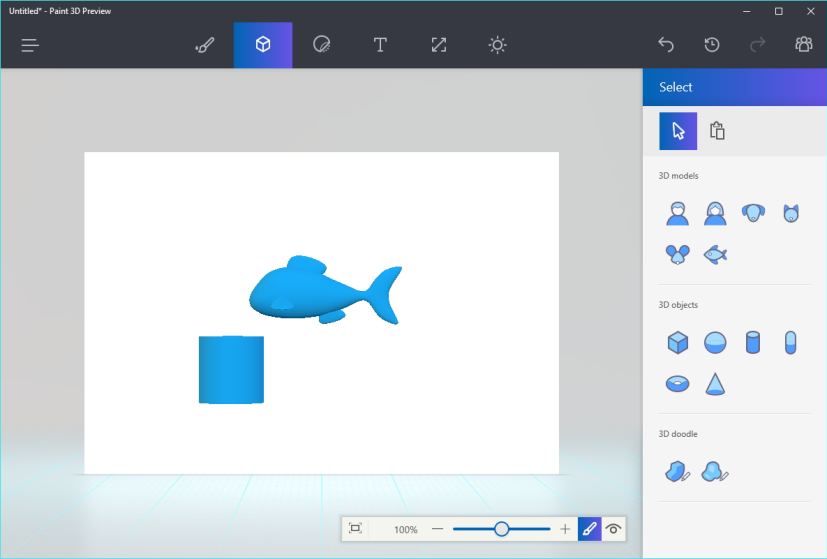Image resolution: width=827 pixels, height=559 pixels.
Task: Minimize the Paint 3D window
Action: click(x=746, y=11)
